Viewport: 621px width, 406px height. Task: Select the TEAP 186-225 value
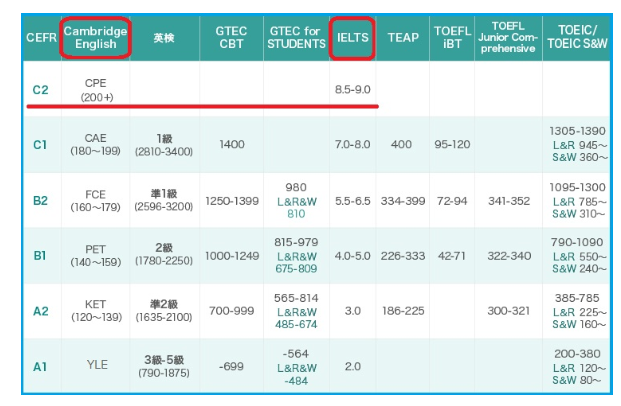(x=403, y=311)
